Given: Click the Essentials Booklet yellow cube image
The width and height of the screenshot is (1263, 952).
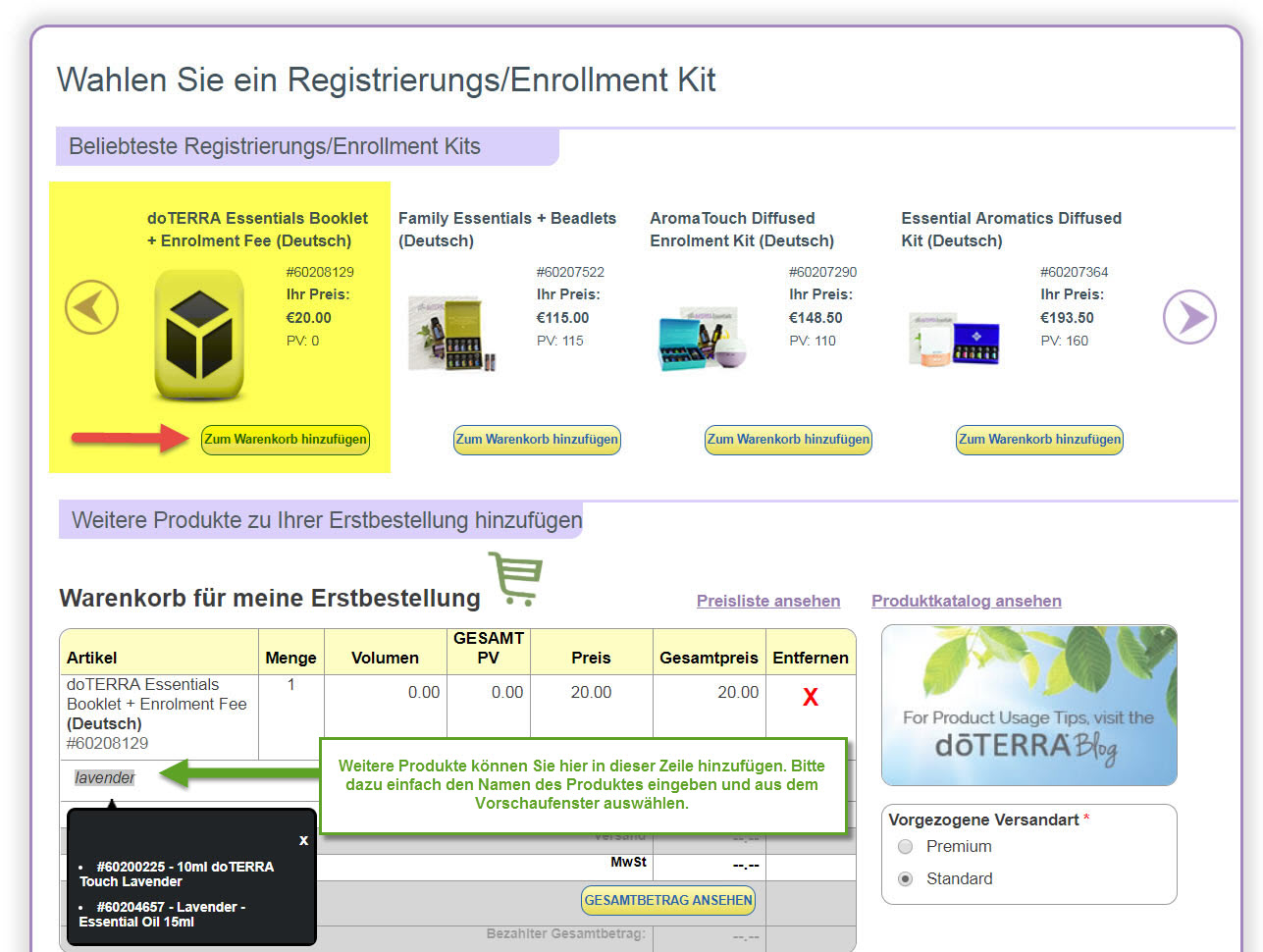Looking at the screenshot, I should [199, 336].
